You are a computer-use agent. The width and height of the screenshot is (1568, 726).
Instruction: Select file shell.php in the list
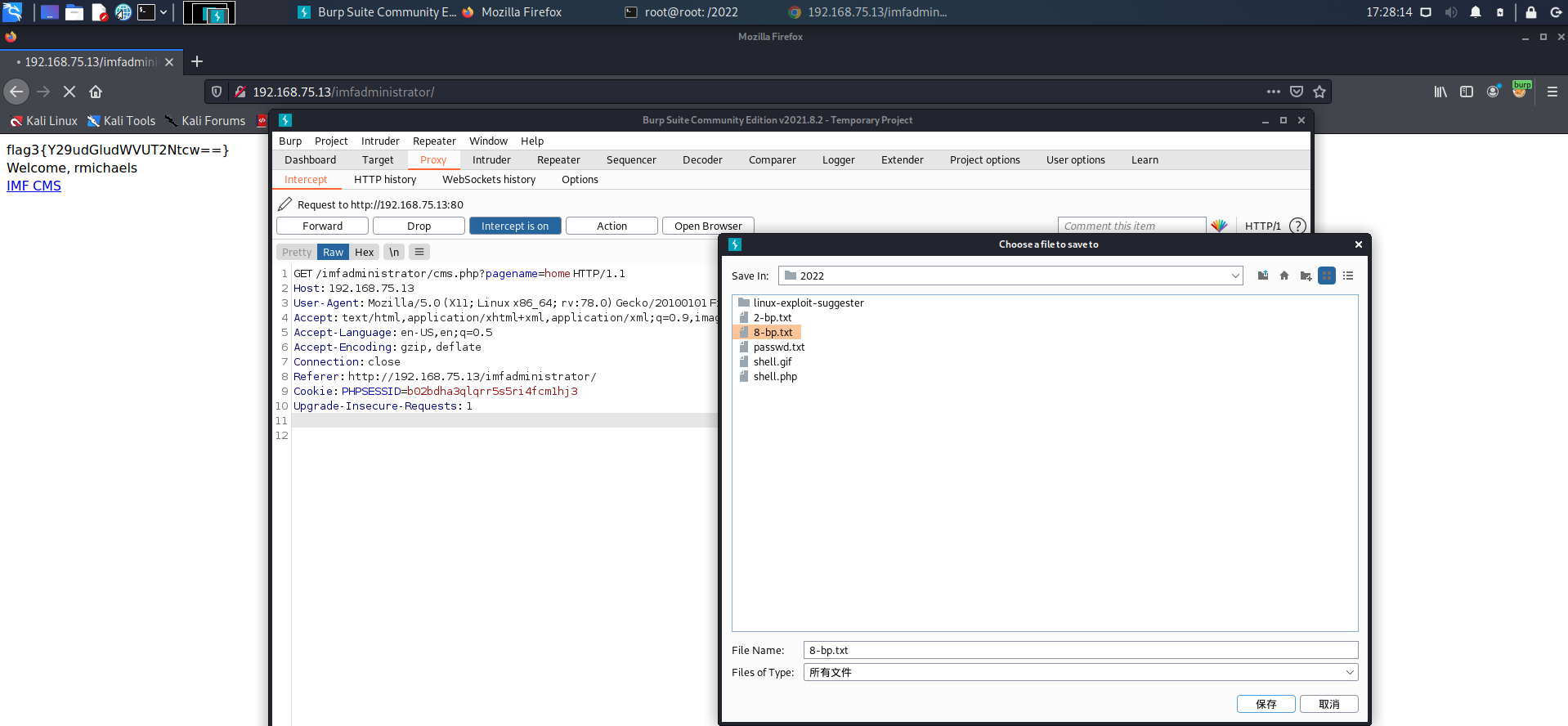[768, 376]
